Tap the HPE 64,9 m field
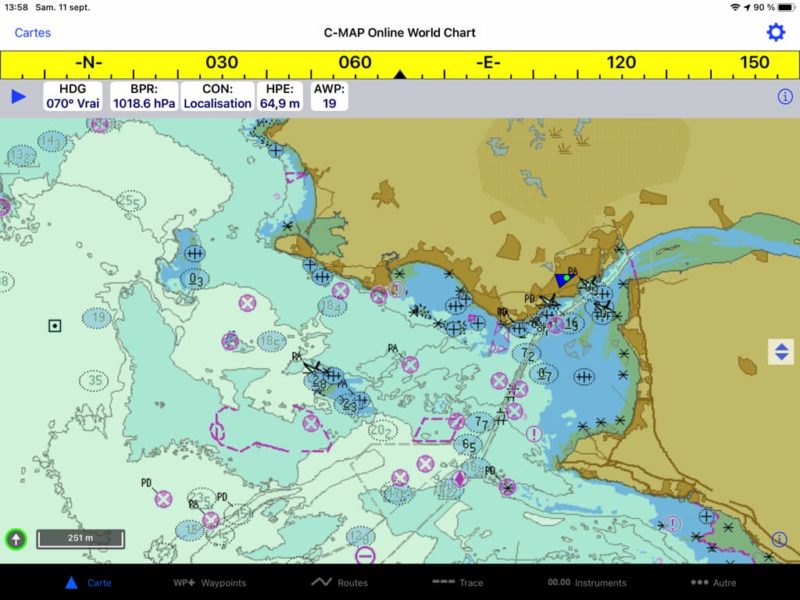 coord(280,97)
